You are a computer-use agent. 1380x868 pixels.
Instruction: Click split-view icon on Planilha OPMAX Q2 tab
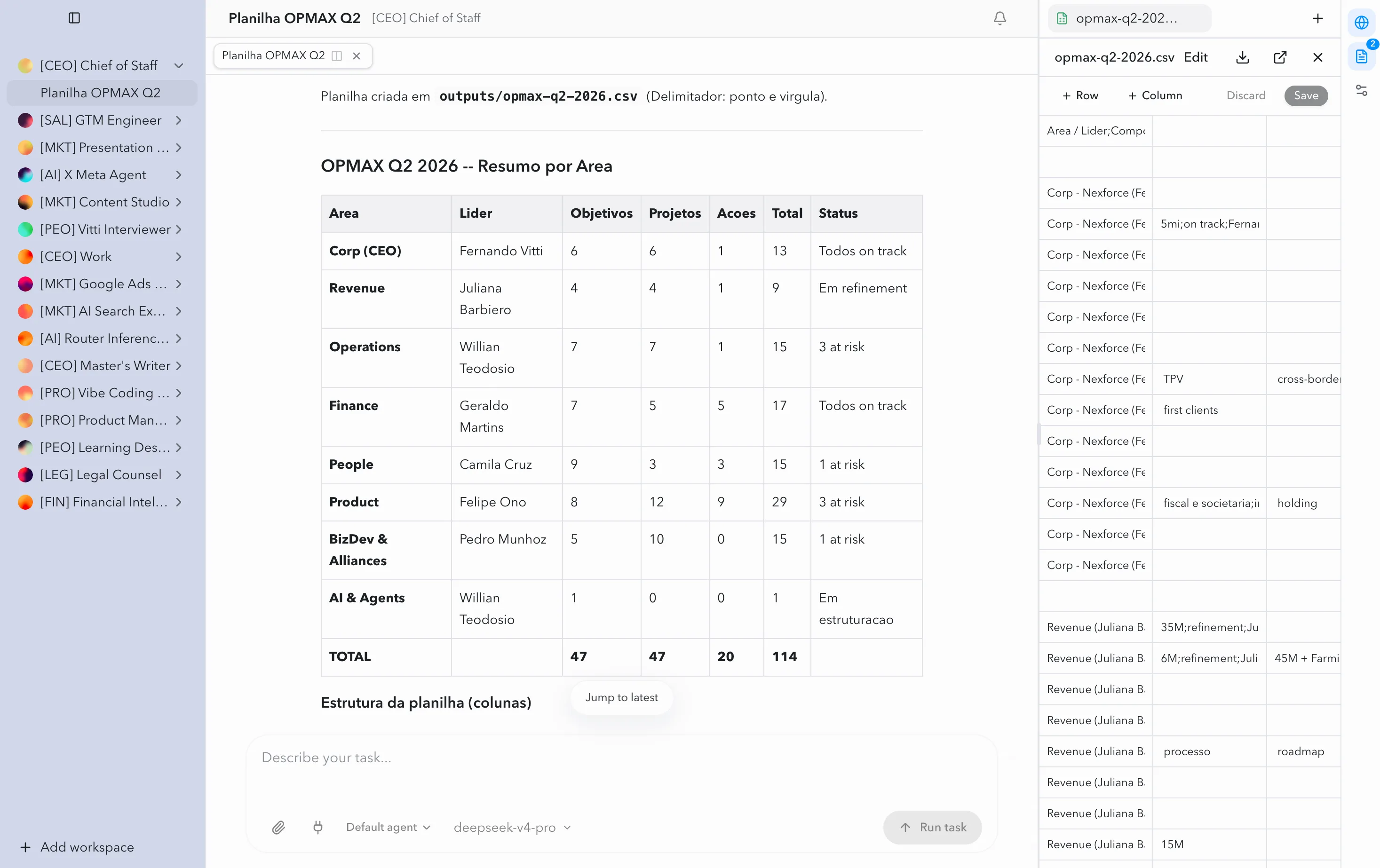click(x=337, y=55)
